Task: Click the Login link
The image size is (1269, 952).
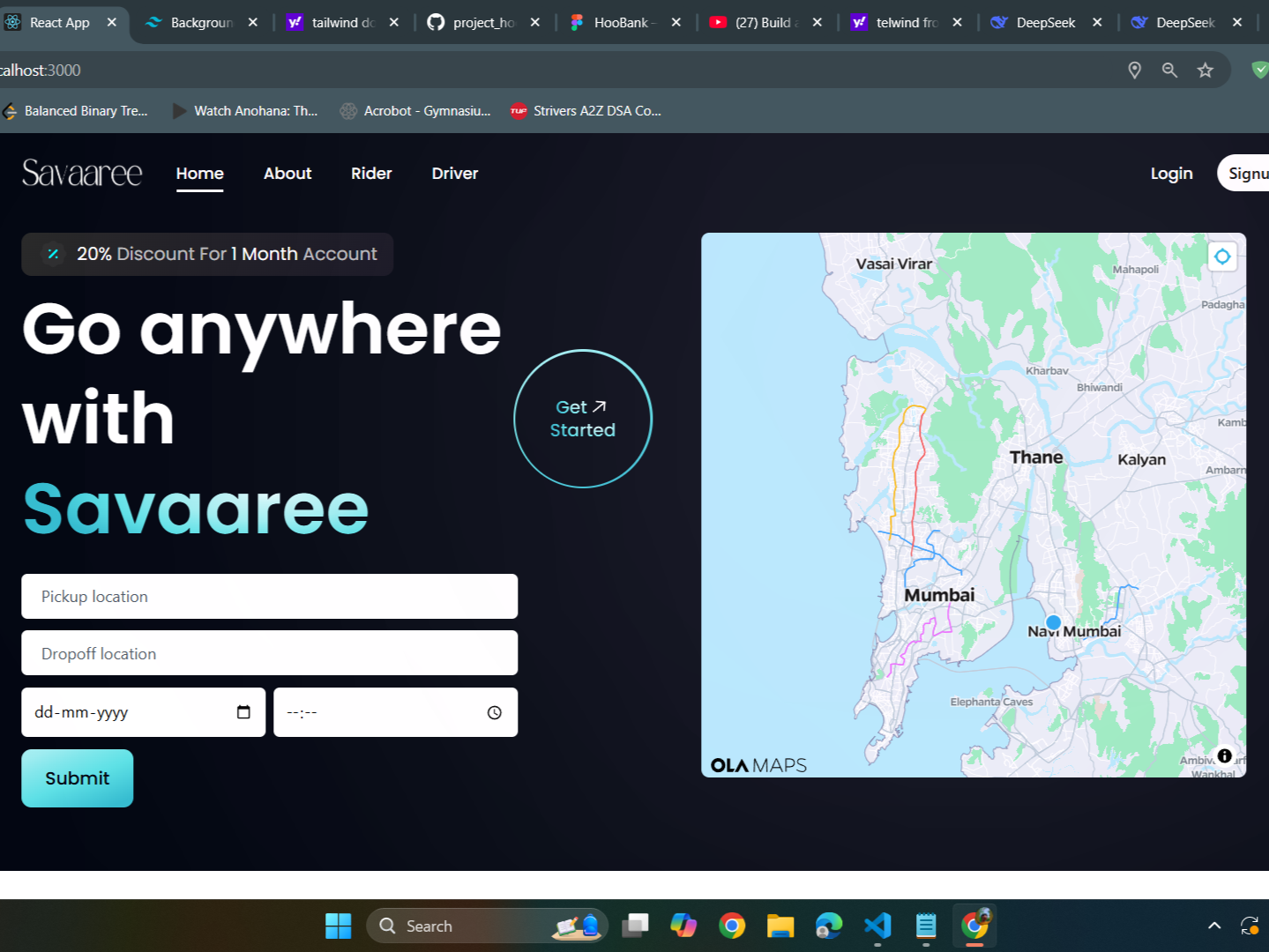Action: coord(1171,174)
